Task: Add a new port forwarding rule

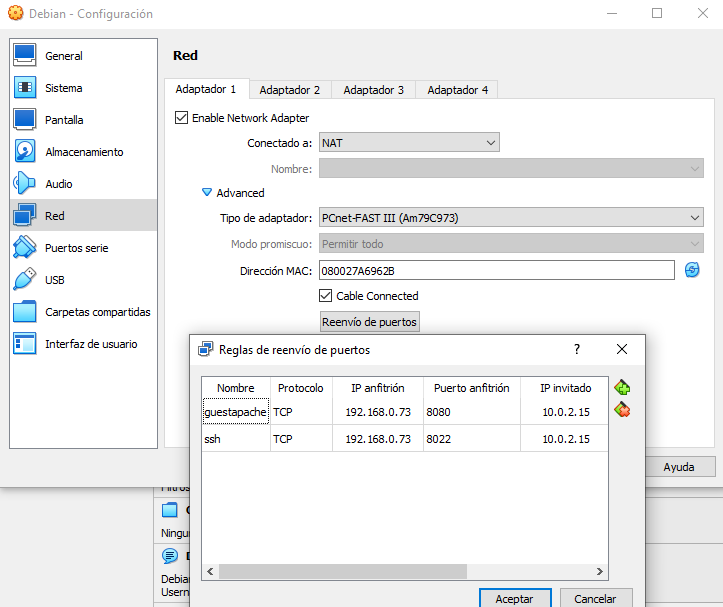Action: (622, 387)
